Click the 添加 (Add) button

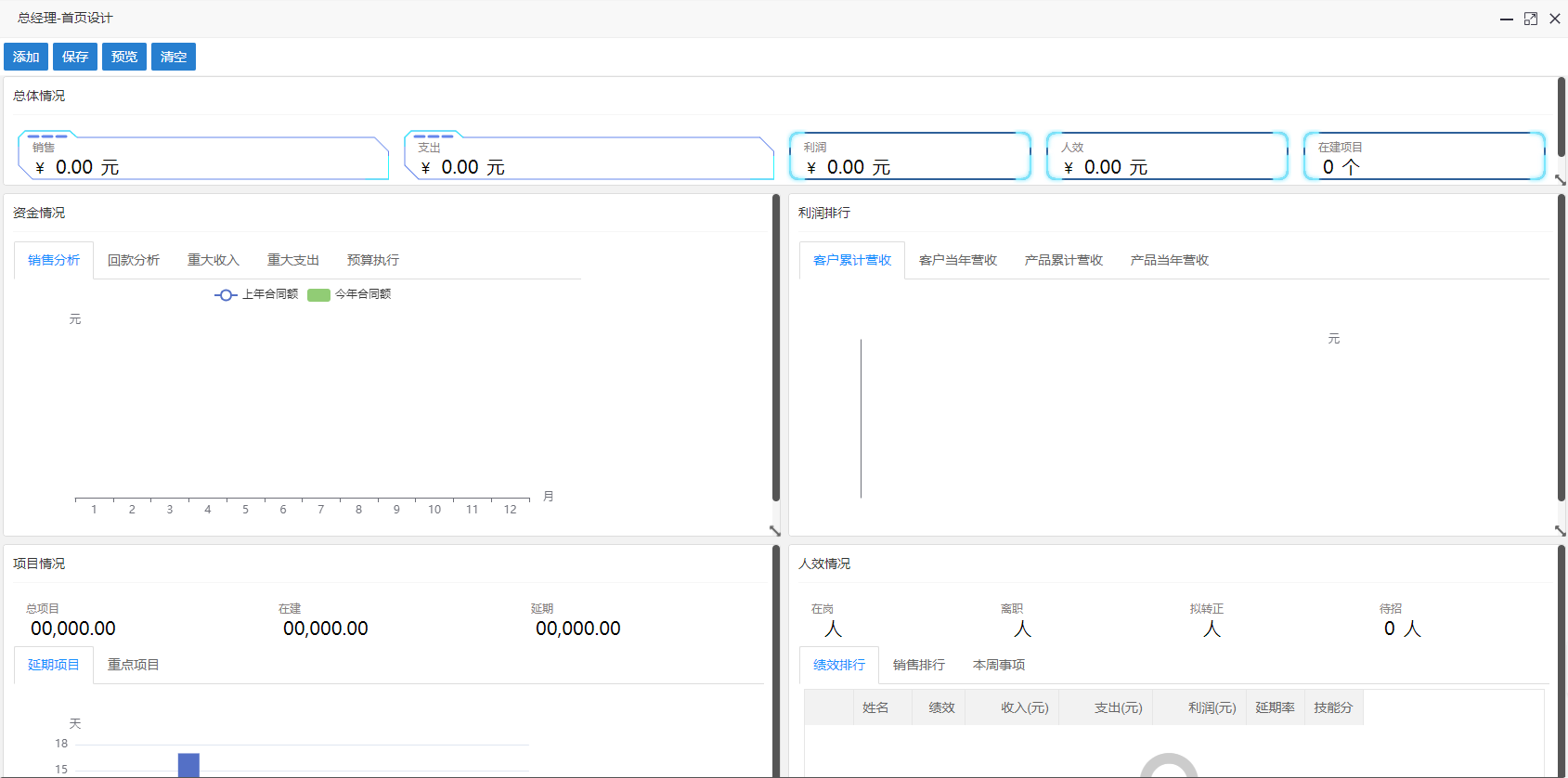pyautogui.click(x=26, y=57)
